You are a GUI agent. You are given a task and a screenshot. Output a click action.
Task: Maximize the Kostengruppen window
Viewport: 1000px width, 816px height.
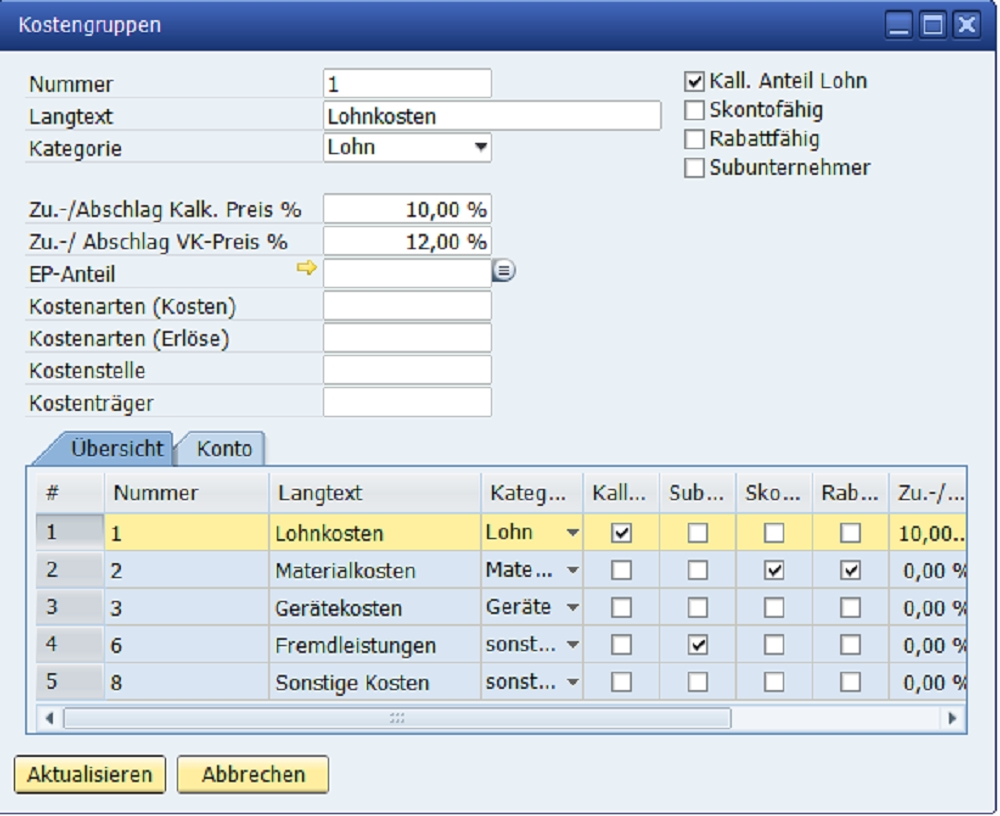pyautogui.click(x=932, y=26)
